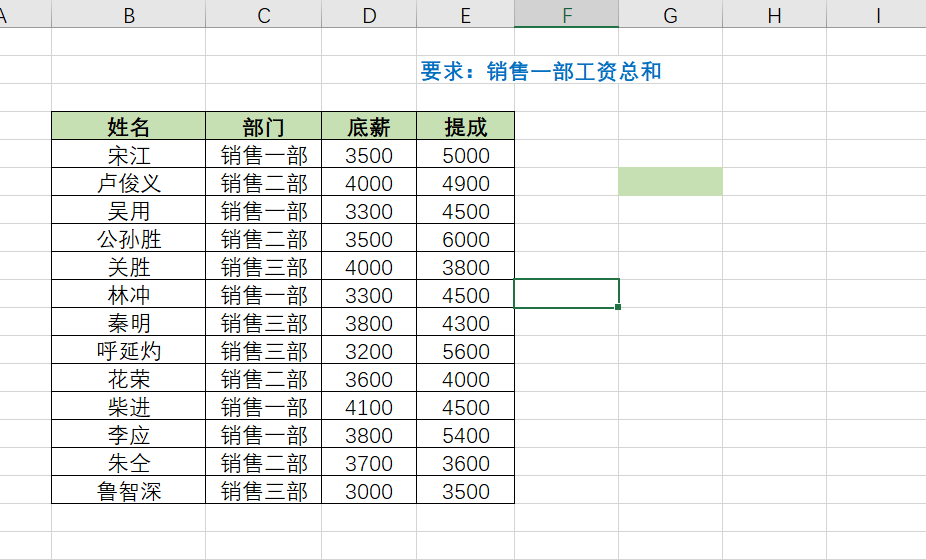Select the cell with name 呼延灼

tap(129, 350)
